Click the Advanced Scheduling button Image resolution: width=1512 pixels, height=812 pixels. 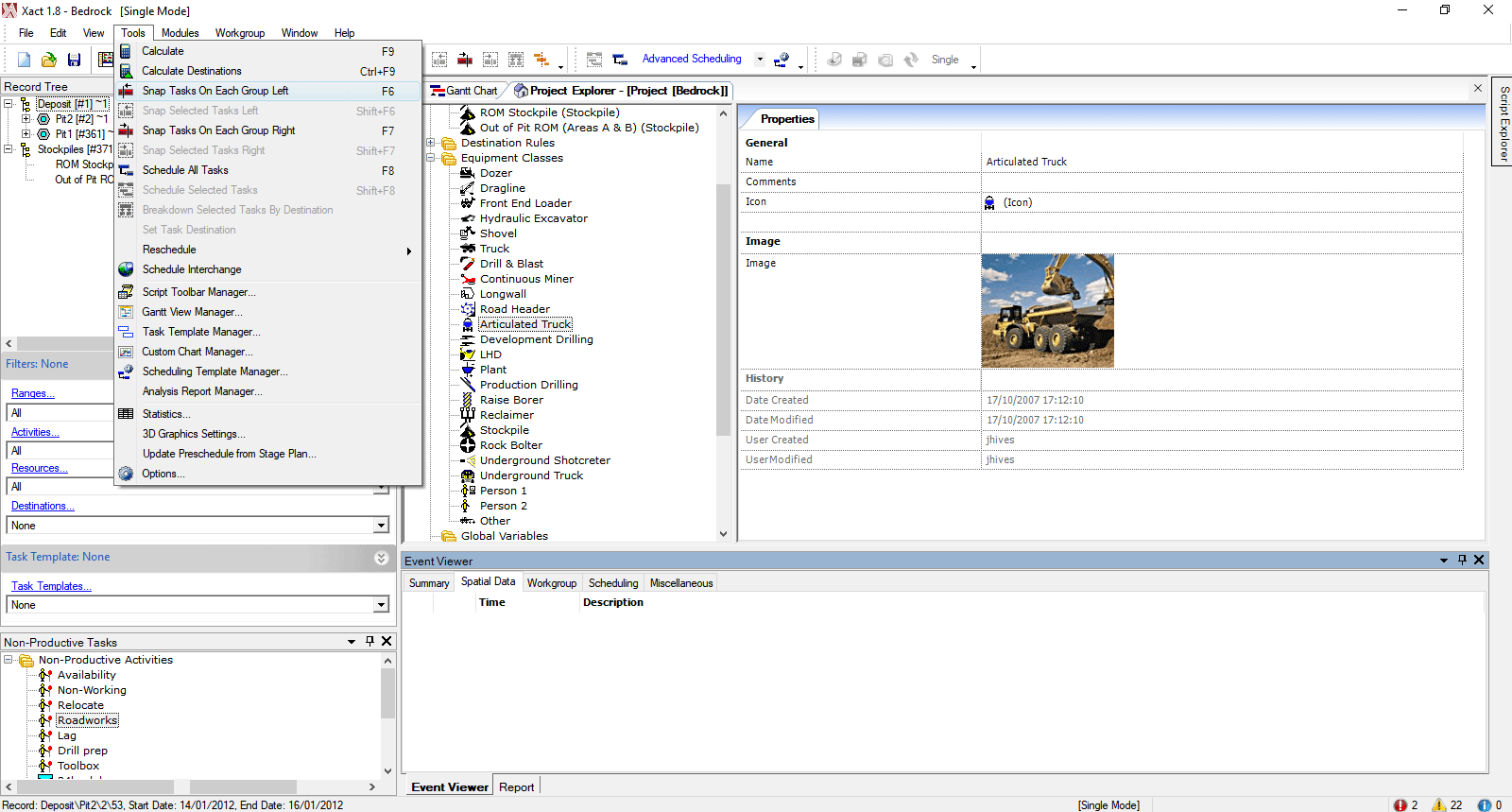tap(692, 59)
